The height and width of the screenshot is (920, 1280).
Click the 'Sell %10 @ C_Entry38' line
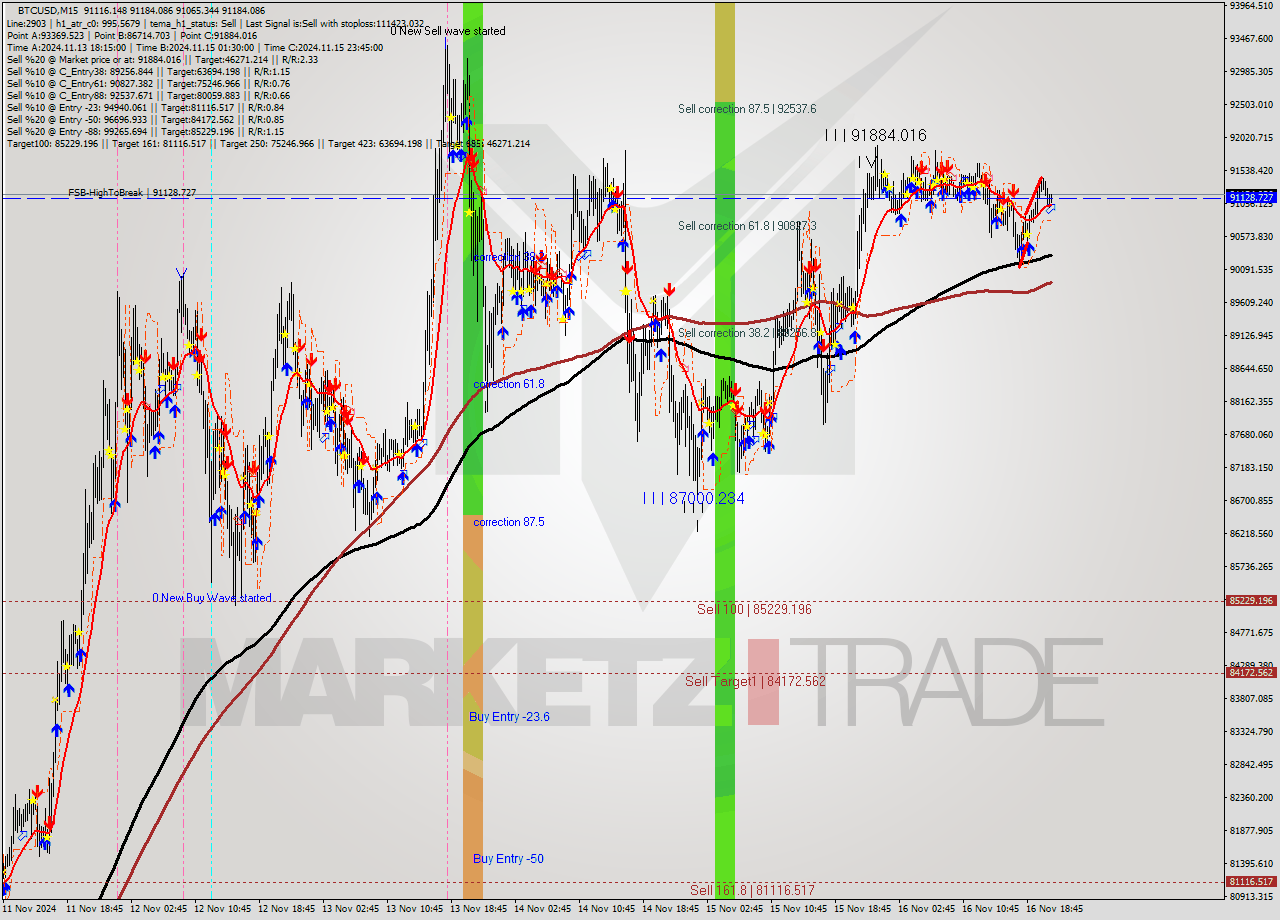[x=148, y=71]
